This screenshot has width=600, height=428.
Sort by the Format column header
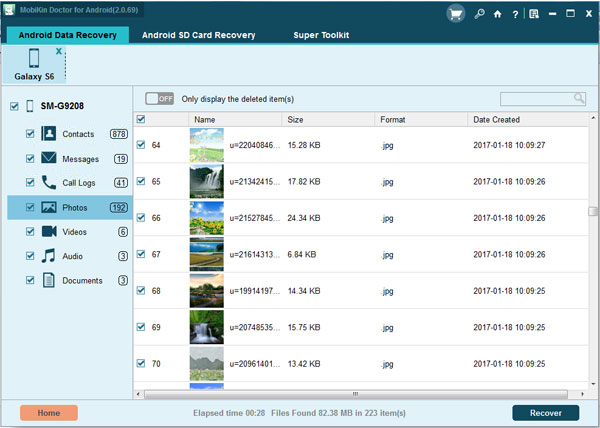pyautogui.click(x=421, y=120)
